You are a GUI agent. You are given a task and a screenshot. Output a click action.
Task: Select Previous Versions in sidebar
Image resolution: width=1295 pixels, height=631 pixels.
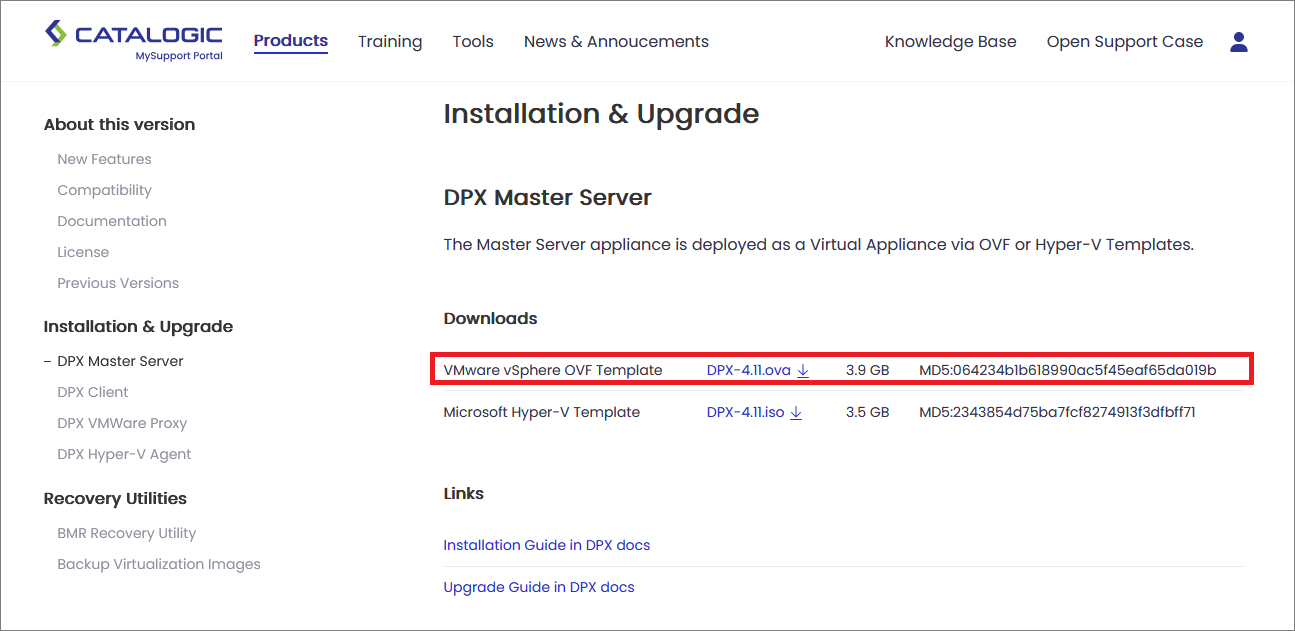point(118,283)
